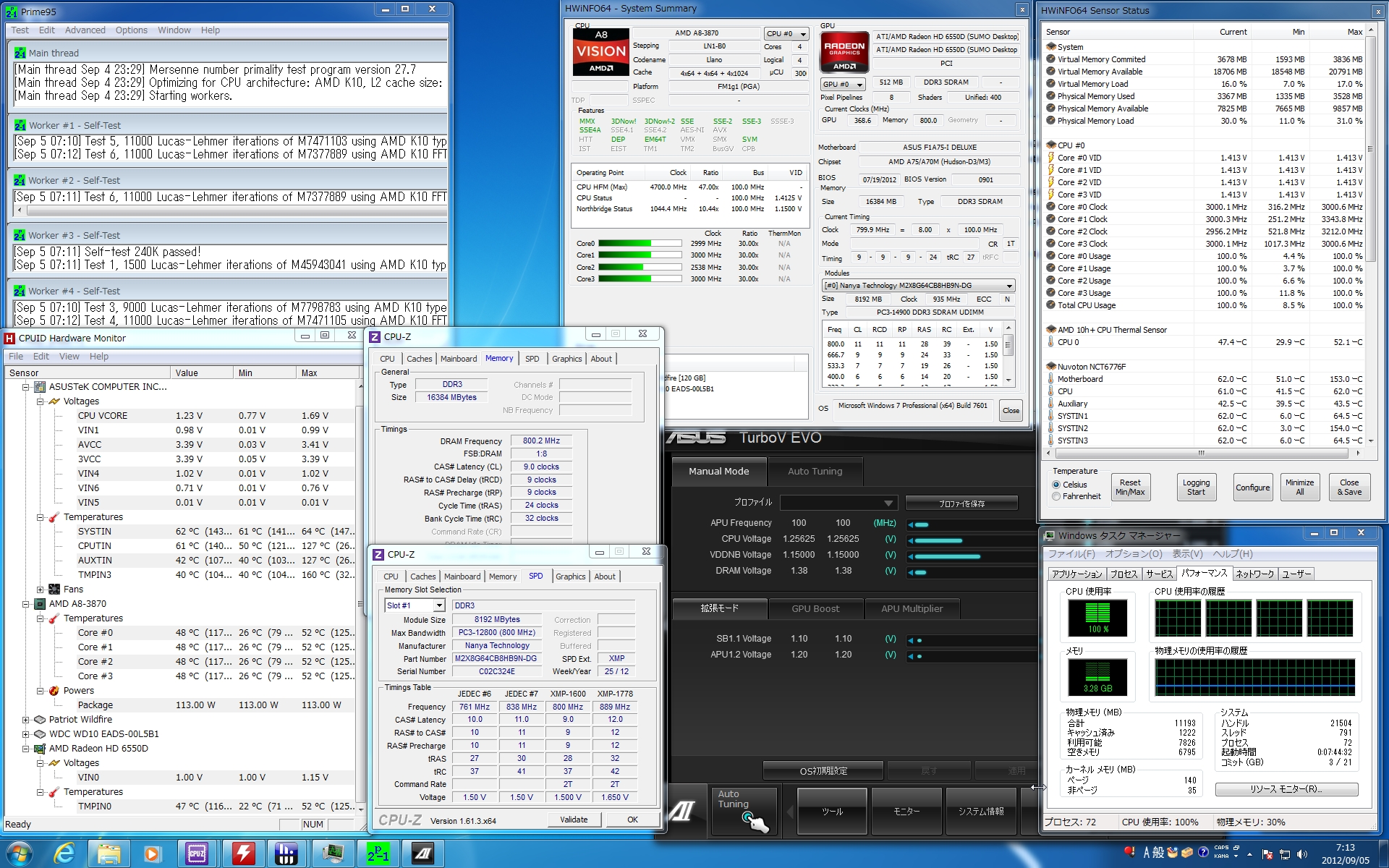Click the Reset Min/Max button
Image resolution: width=1389 pixels, height=868 pixels.
click(x=1129, y=488)
